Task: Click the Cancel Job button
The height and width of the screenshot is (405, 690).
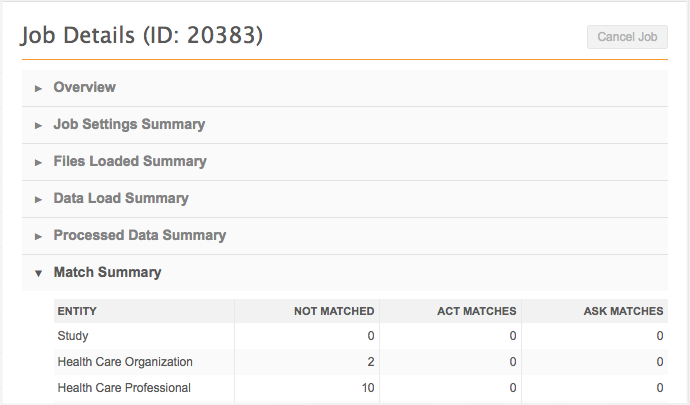Action: tap(627, 37)
